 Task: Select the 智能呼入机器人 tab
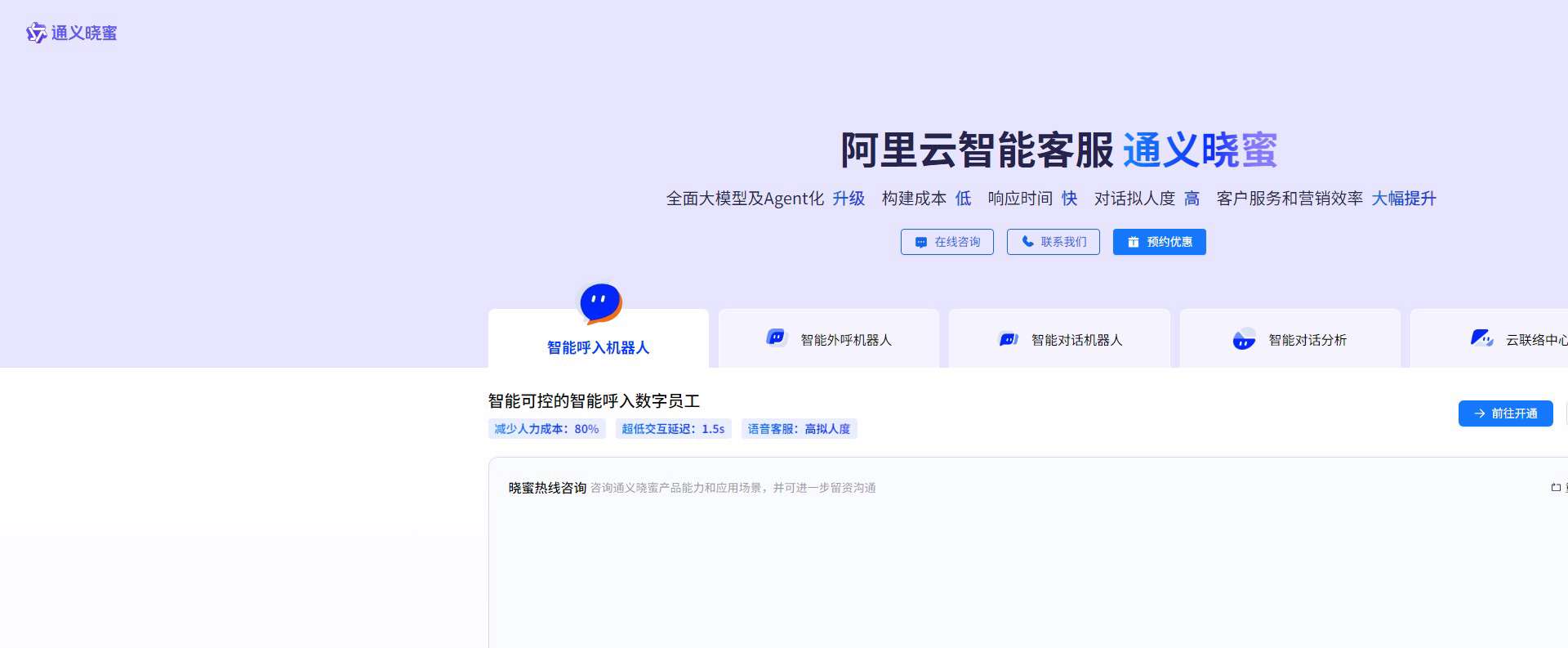coord(599,338)
